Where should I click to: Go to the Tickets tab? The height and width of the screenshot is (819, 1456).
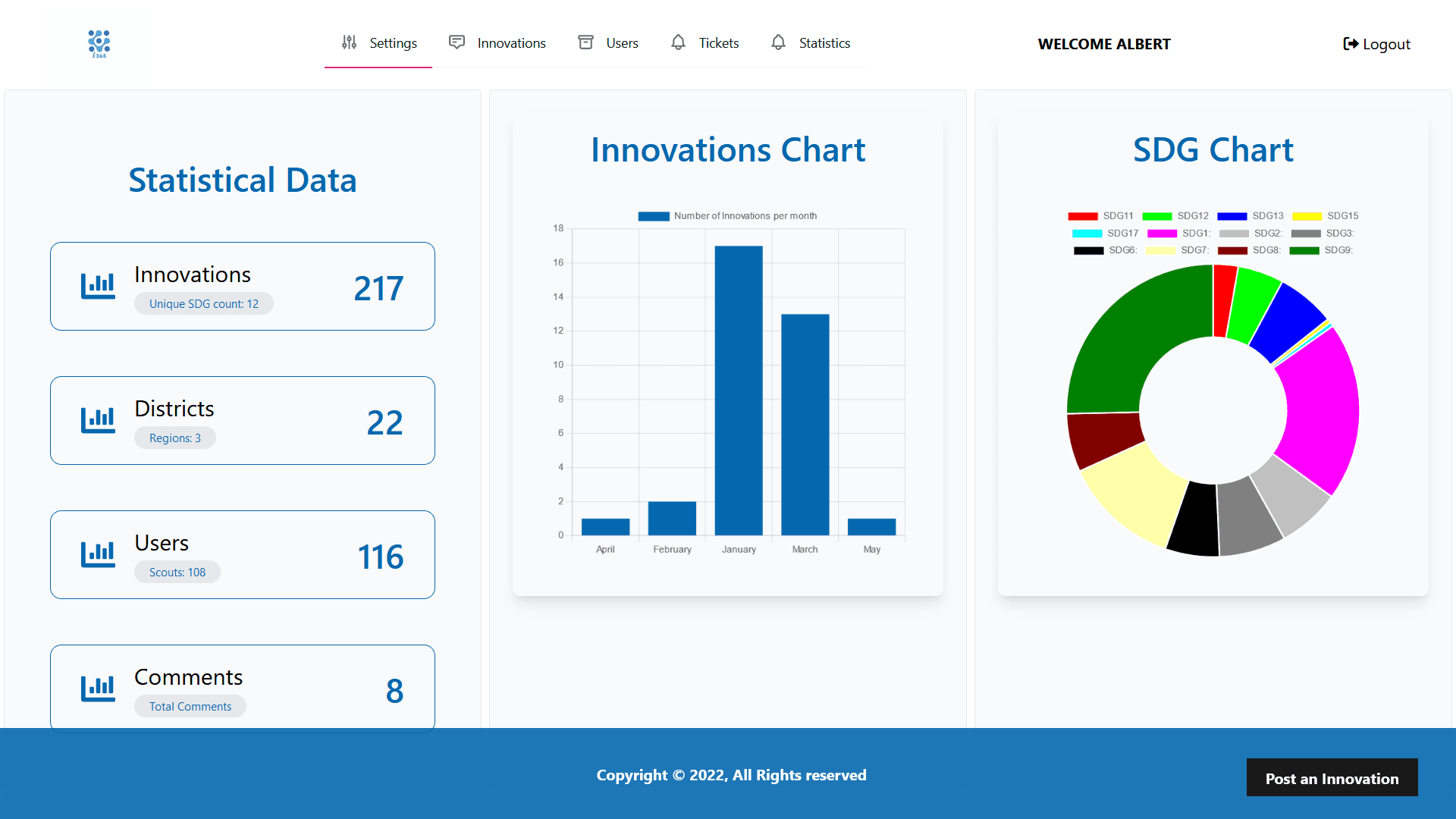tap(704, 43)
